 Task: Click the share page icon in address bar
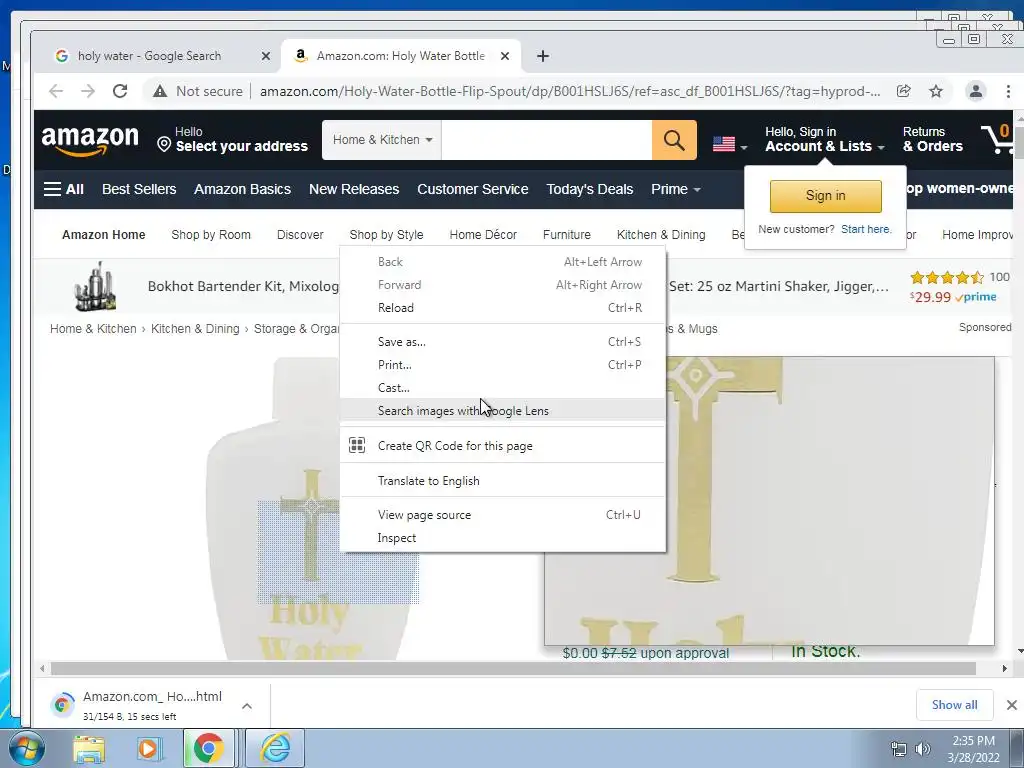coord(904,91)
